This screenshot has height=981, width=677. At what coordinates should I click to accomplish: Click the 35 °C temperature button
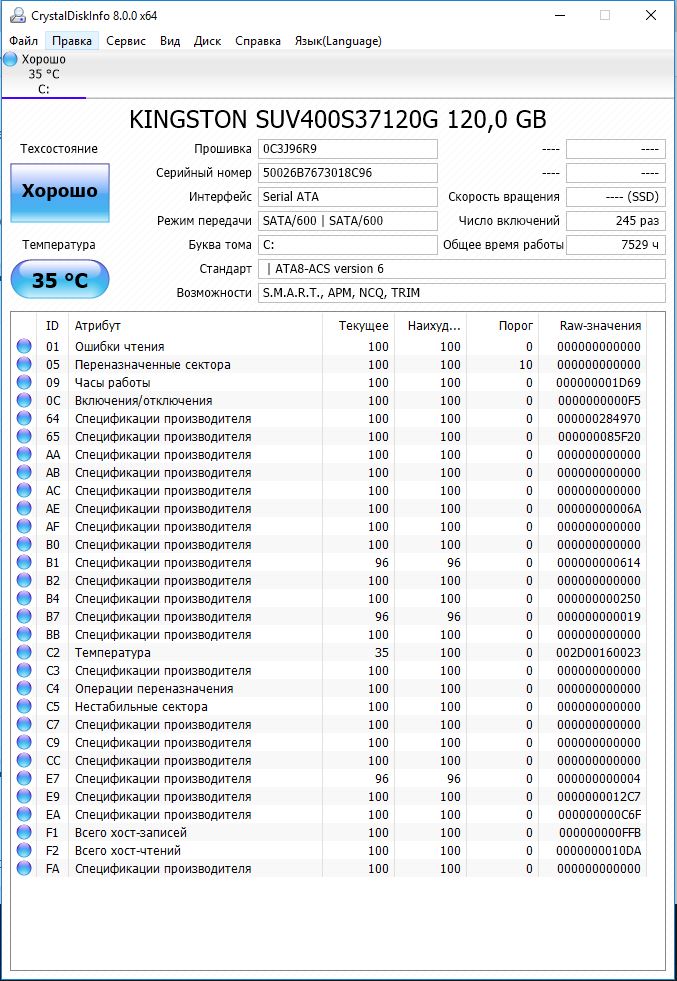coord(60,280)
